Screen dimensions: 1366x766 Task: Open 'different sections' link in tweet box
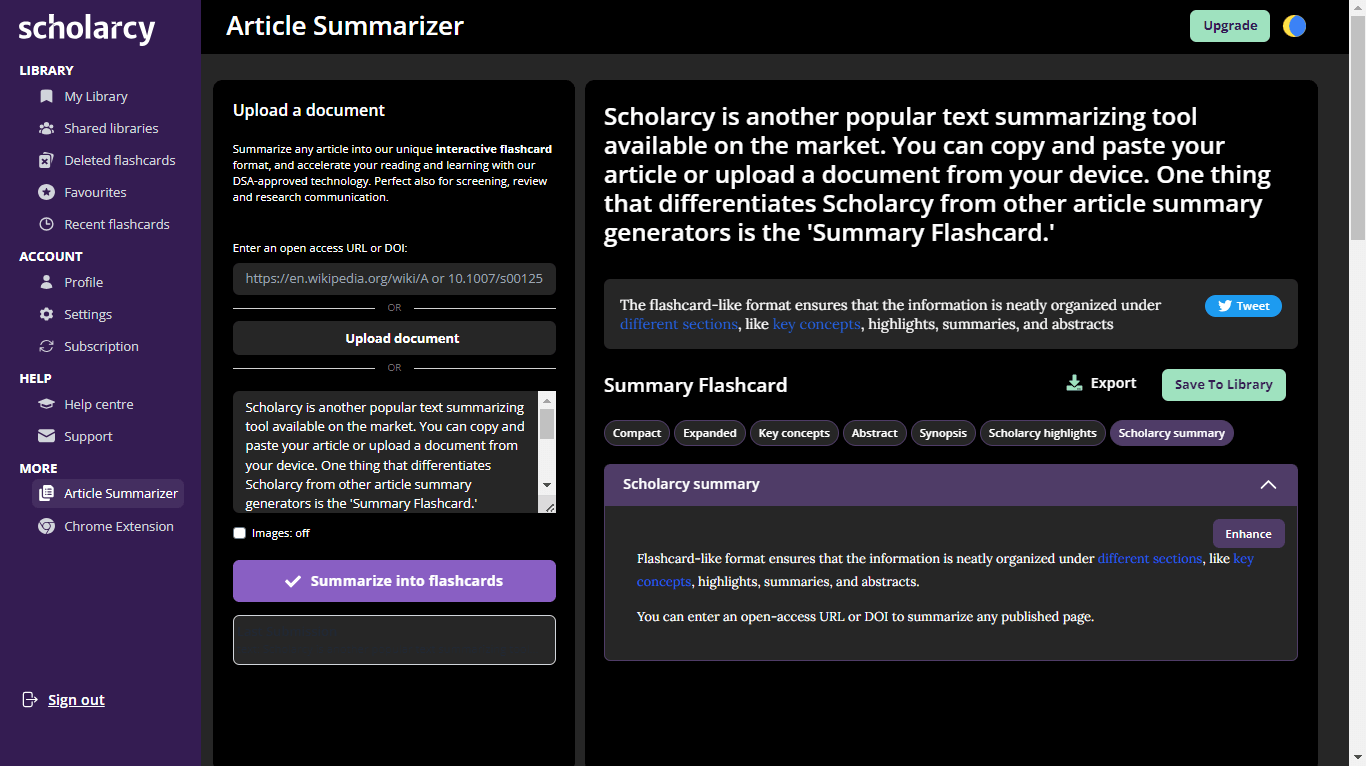click(x=679, y=324)
